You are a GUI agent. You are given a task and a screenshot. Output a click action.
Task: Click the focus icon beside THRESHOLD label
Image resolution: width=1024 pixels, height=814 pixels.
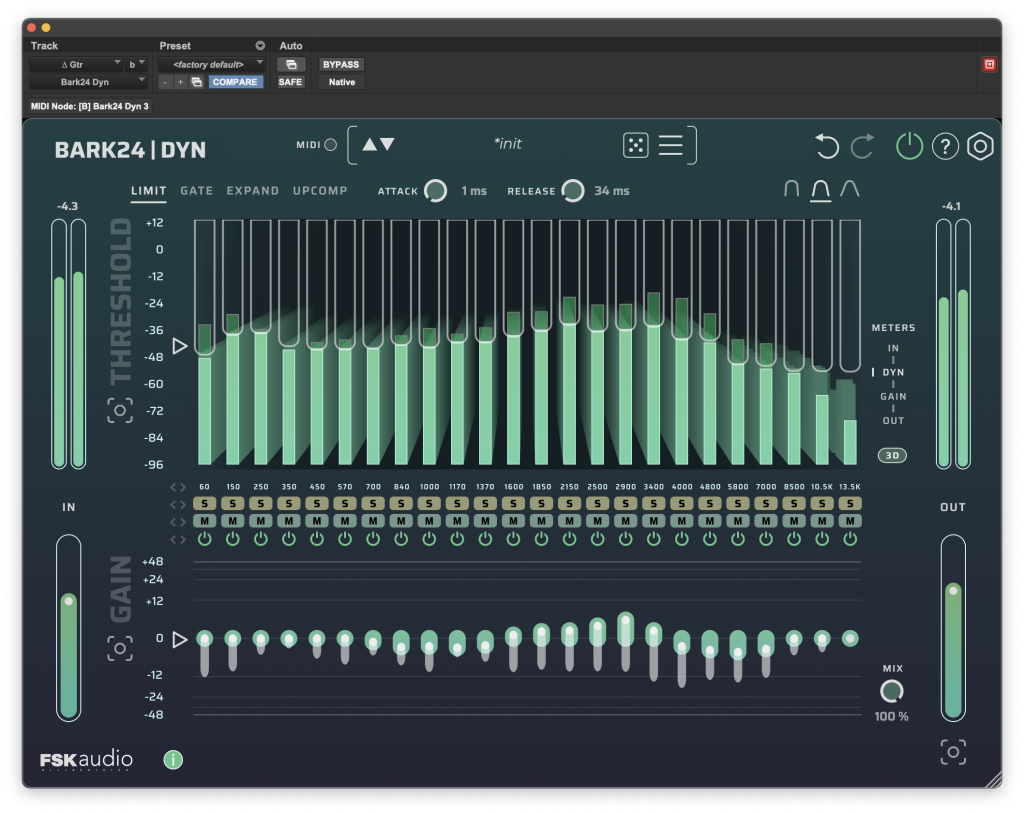[x=120, y=410]
